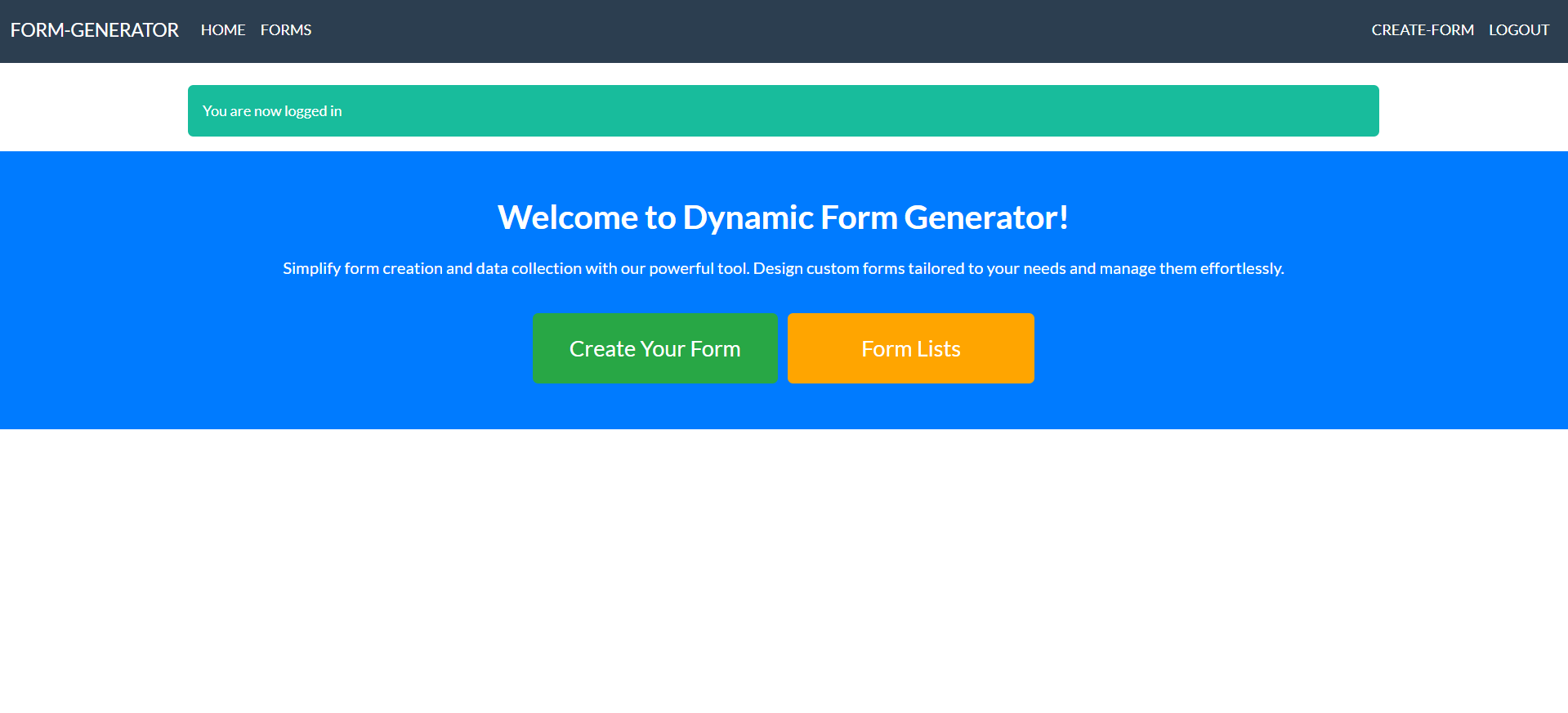
Task: Click 'GENERATOR' in the navbar brand
Action: click(125, 30)
